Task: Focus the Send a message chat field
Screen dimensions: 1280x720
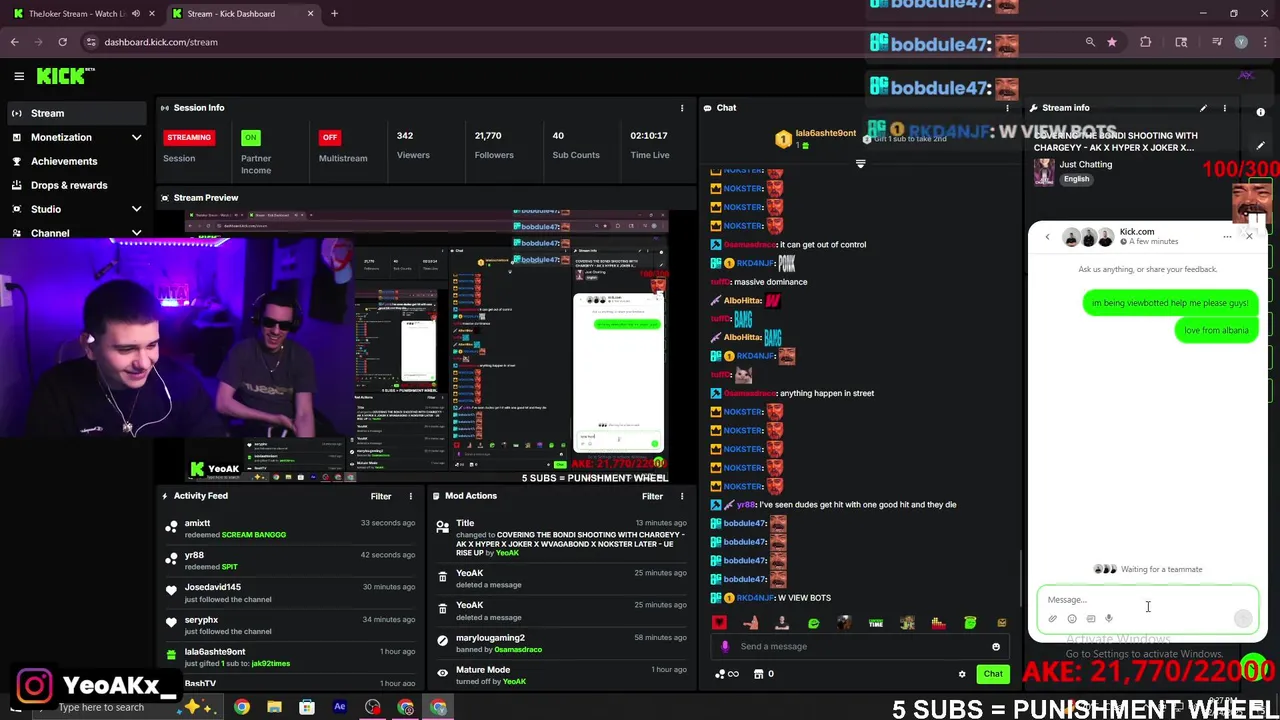Action: point(860,646)
